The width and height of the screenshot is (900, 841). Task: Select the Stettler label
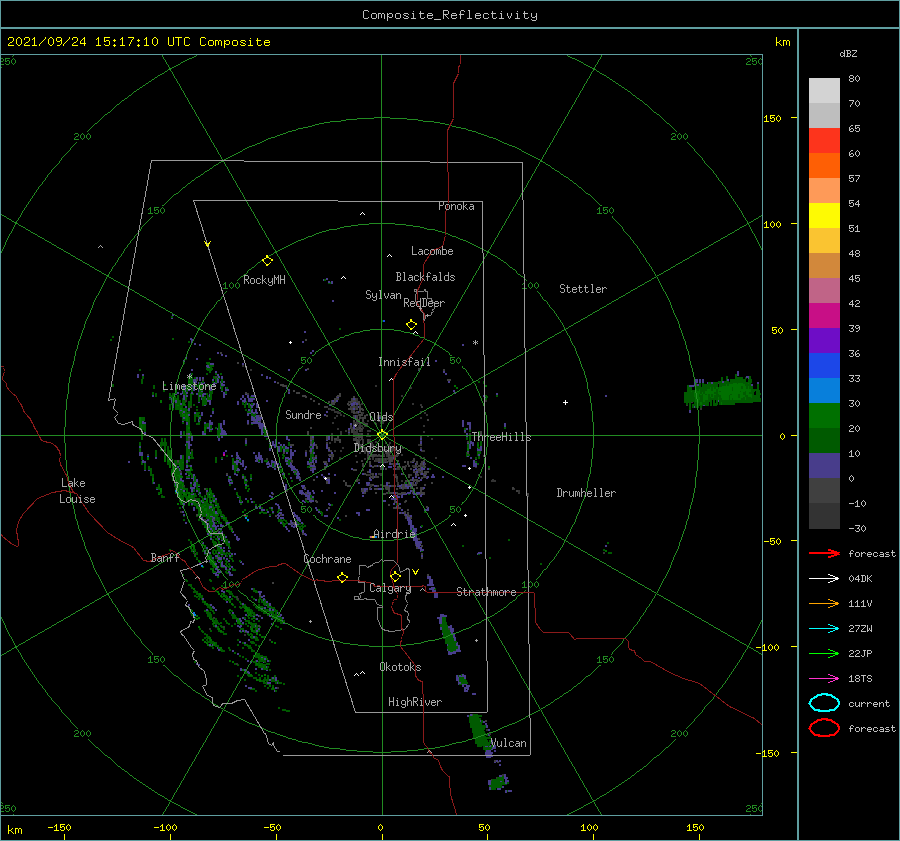pyautogui.click(x=583, y=289)
